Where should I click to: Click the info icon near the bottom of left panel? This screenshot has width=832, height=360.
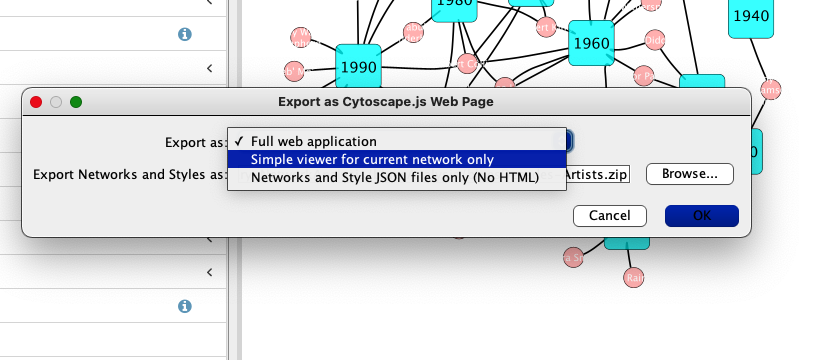click(x=184, y=306)
